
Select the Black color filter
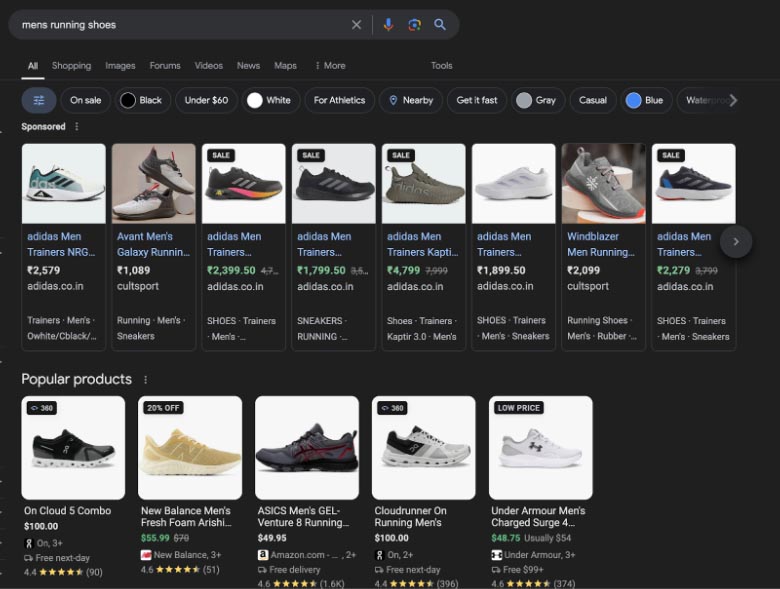(x=142, y=100)
